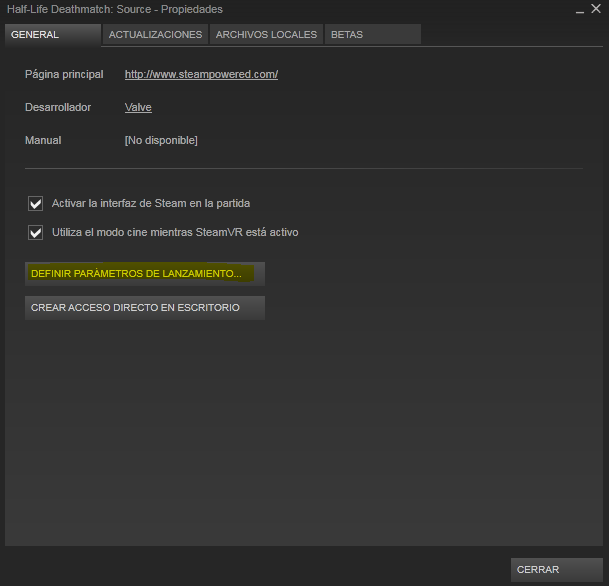Click the 'Activar la interfaz de Steam' label text
The image size is (609, 586).
[151, 203]
